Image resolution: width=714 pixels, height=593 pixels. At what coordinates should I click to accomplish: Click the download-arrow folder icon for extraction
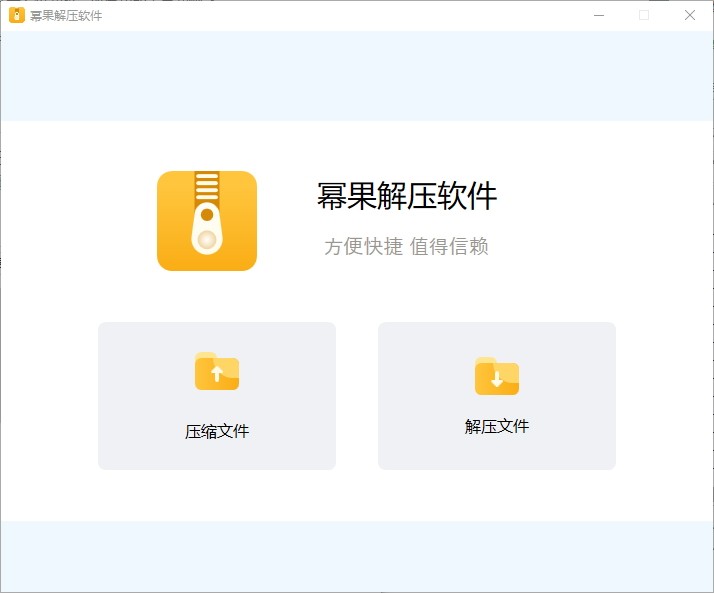[497, 376]
